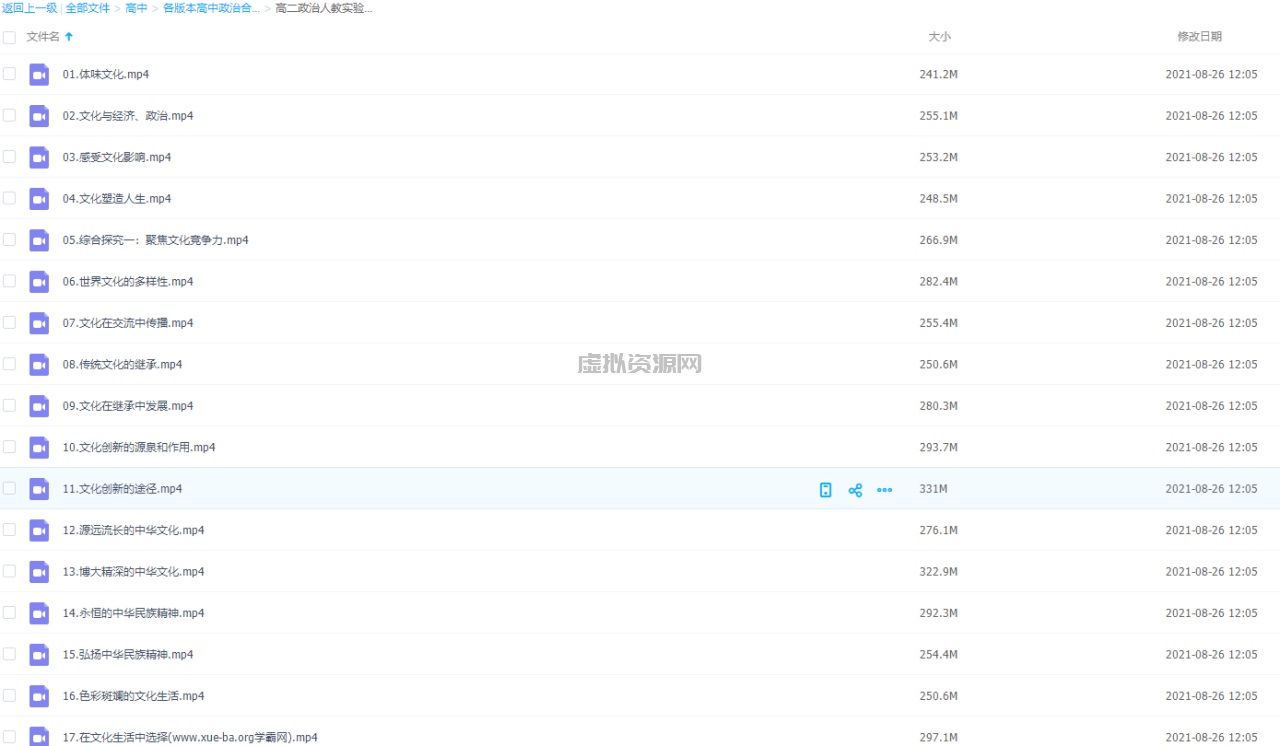Click modified date of 01.体味文化.mp4
Image resolution: width=1280 pixels, height=746 pixels.
[x=1211, y=74]
